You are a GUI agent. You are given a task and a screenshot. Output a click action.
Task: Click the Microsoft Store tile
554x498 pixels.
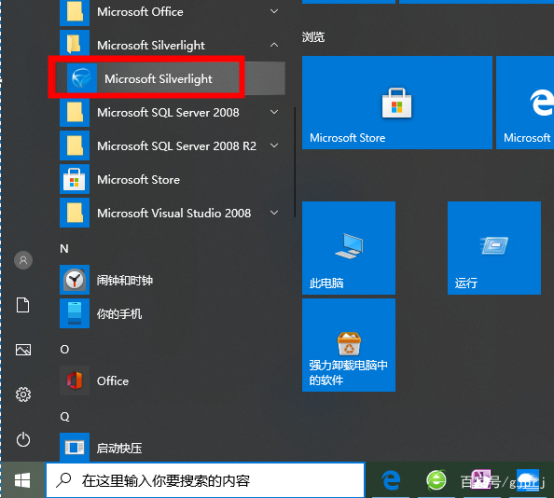point(397,102)
